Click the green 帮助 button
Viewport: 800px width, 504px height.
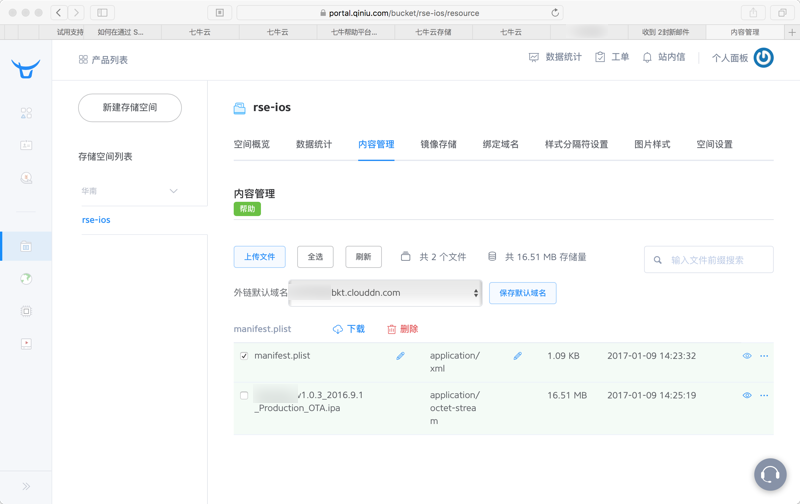tap(247, 209)
